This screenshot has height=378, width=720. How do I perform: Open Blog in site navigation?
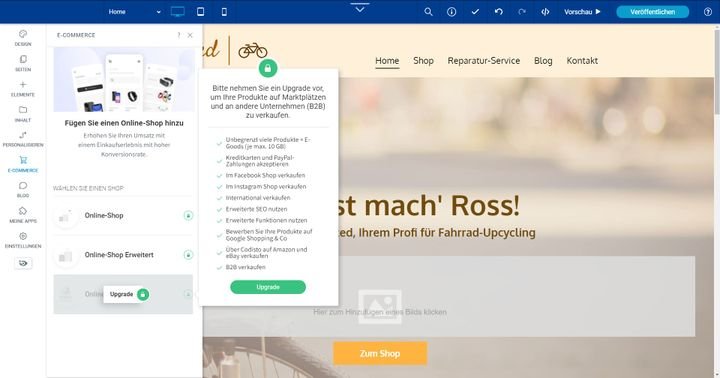click(x=543, y=61)
